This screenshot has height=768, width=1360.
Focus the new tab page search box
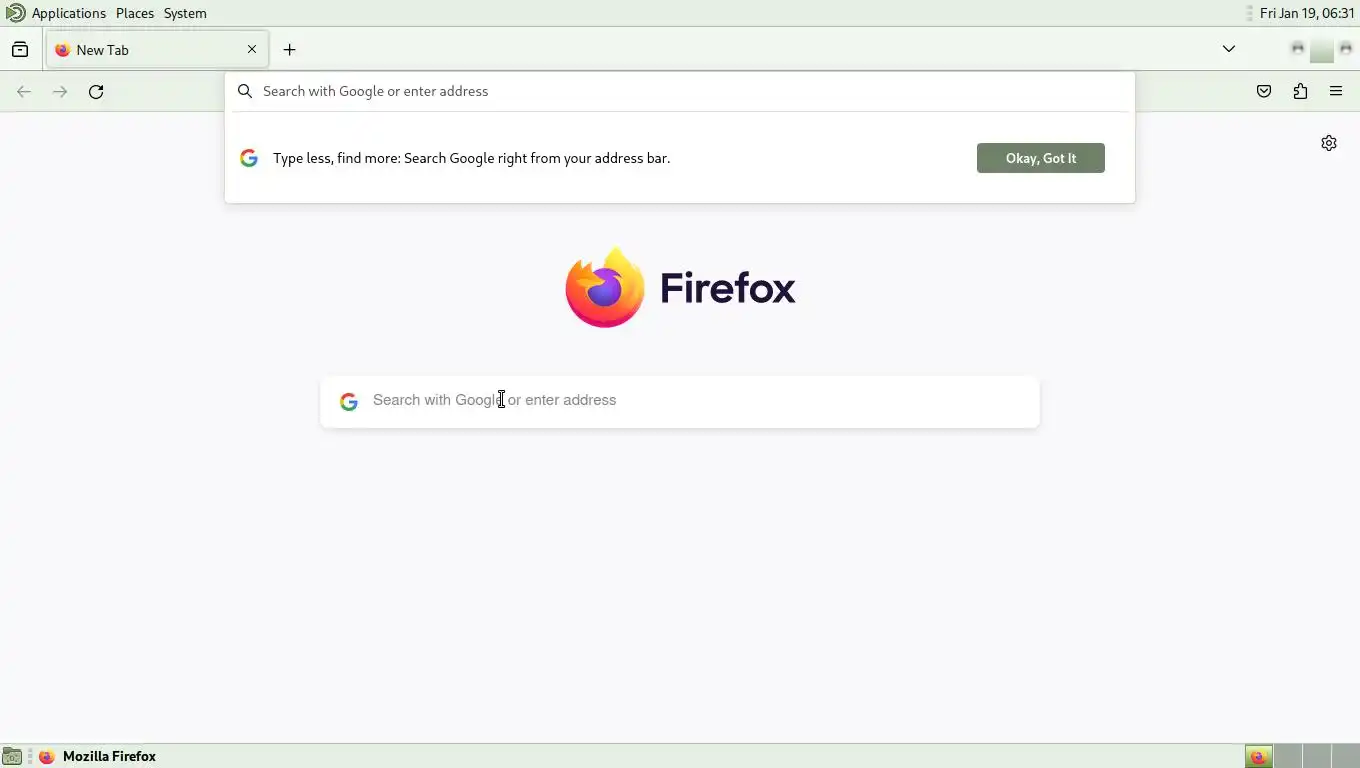click(680, 402)
